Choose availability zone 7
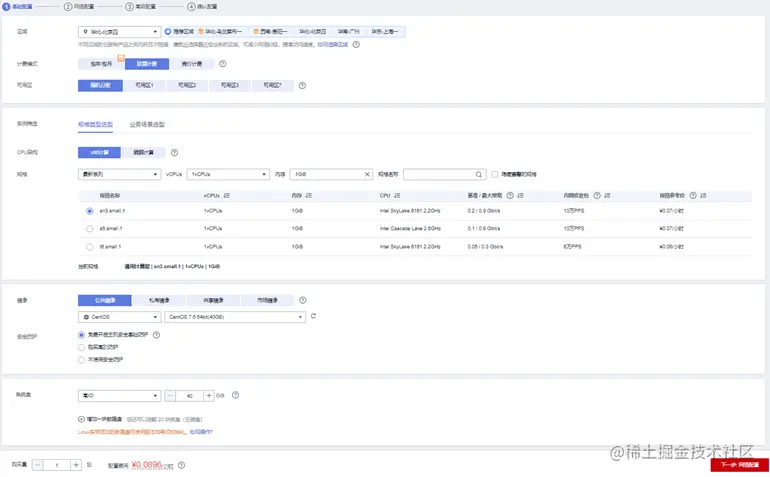This screenshot has height=477, width=770. pyautogui.click(x=273, y=85)
